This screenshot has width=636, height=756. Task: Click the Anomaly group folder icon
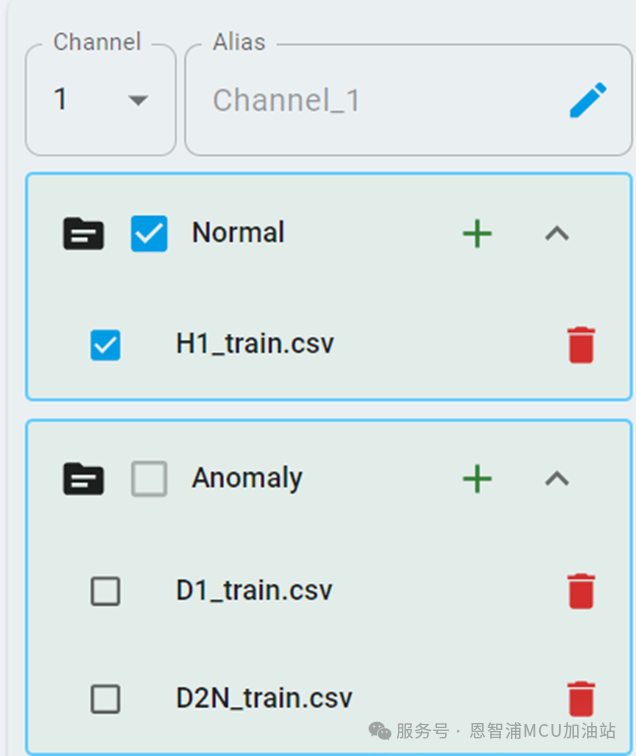[x=84, y=479]
